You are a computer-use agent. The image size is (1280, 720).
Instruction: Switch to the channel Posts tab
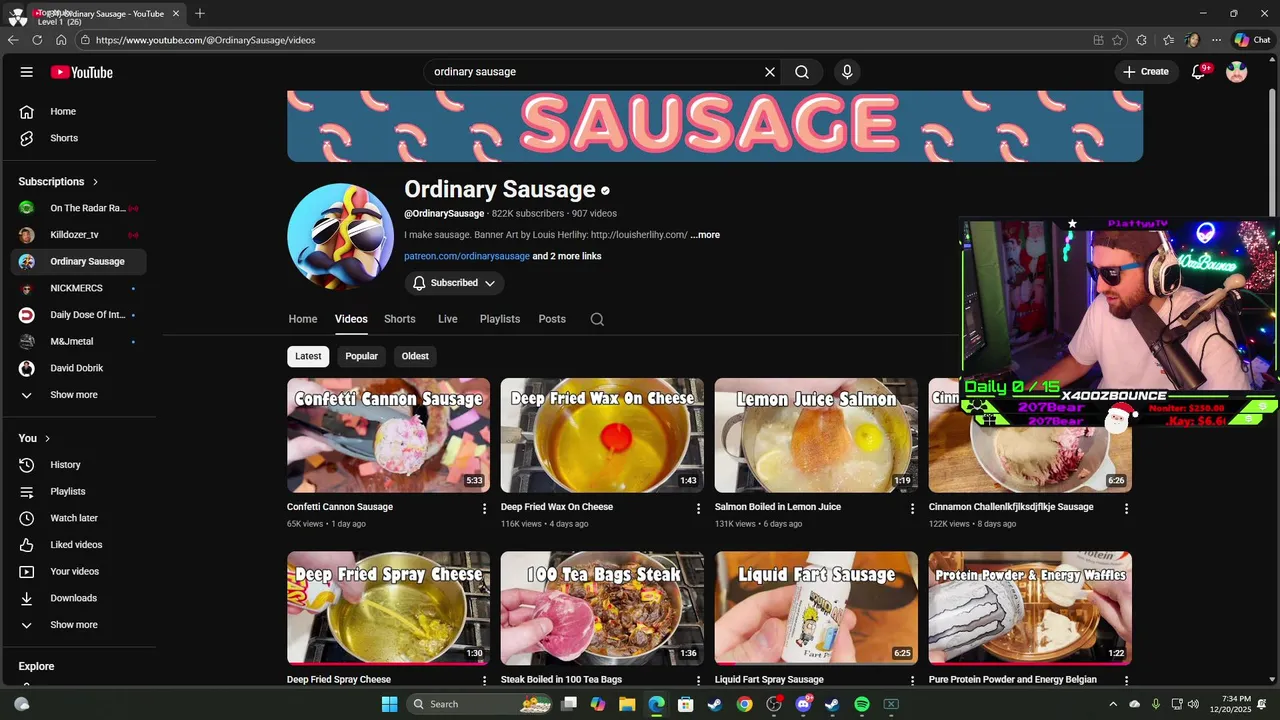[x=552, y=319]
